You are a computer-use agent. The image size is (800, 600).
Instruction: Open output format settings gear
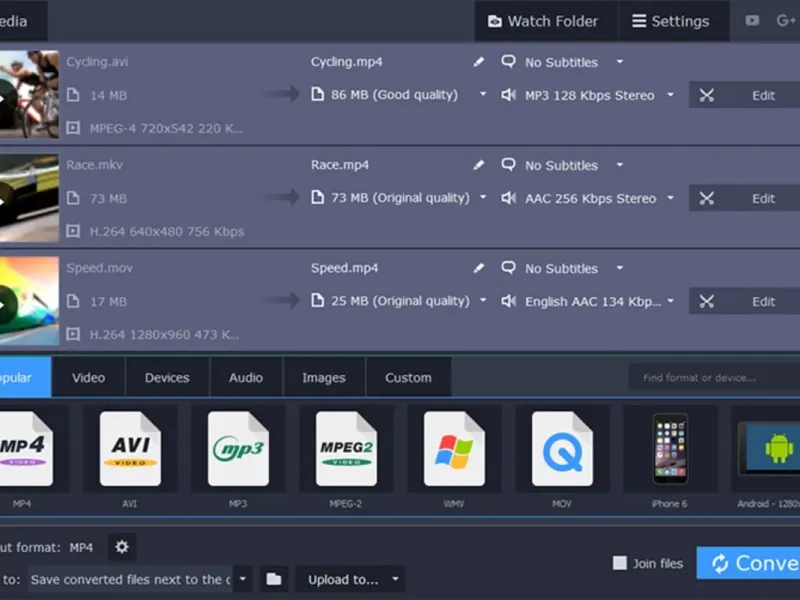(121, 547)
